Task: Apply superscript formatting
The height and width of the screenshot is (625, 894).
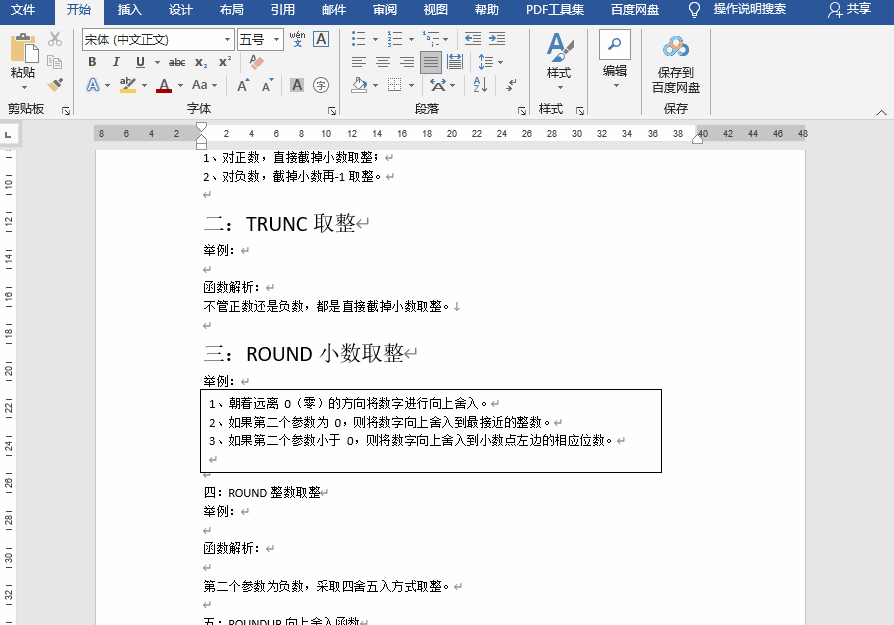Action: (225, 62)
